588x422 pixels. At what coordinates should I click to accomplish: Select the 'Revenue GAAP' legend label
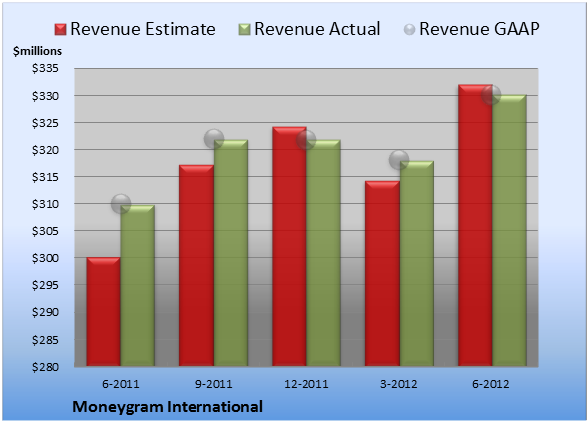[479, 29]
